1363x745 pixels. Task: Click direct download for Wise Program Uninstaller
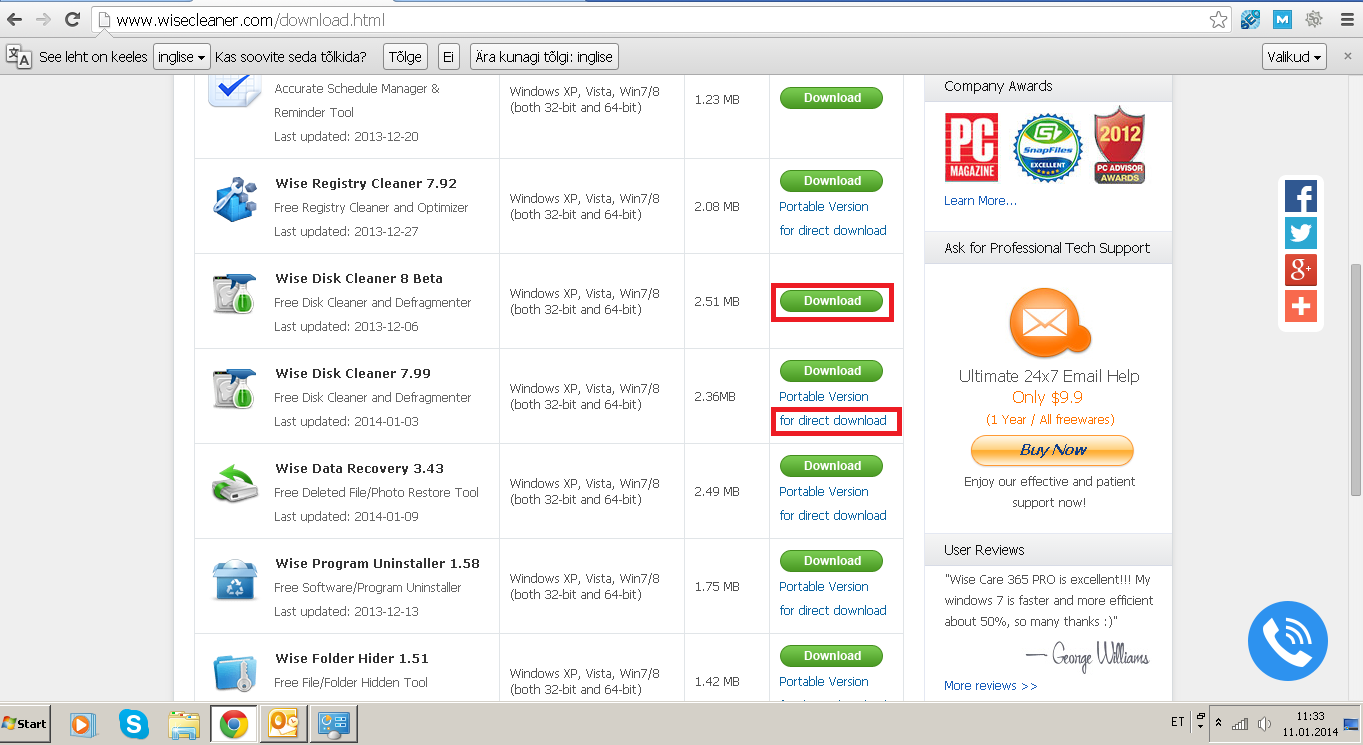coord(833,611)
